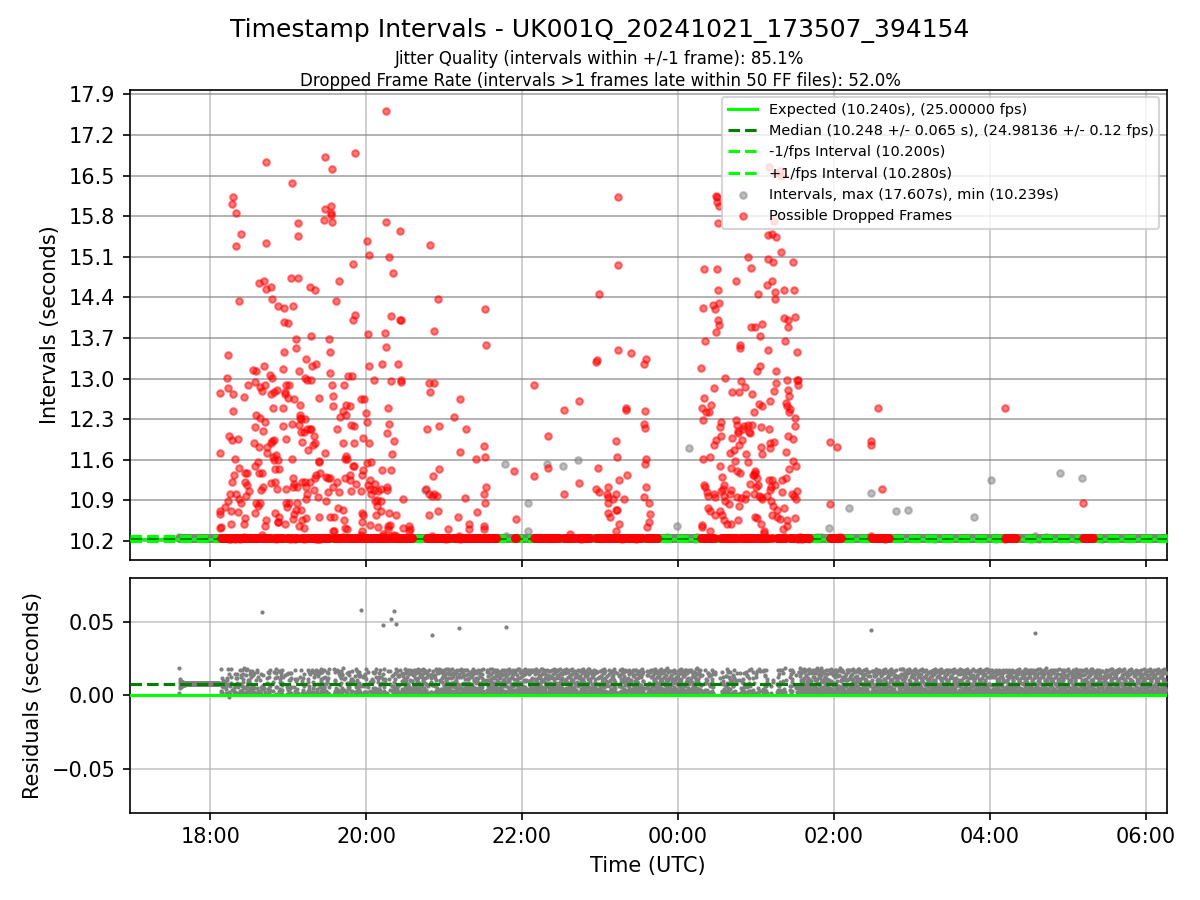Click the '22:00' x-axis tick label

pos(521,835)
